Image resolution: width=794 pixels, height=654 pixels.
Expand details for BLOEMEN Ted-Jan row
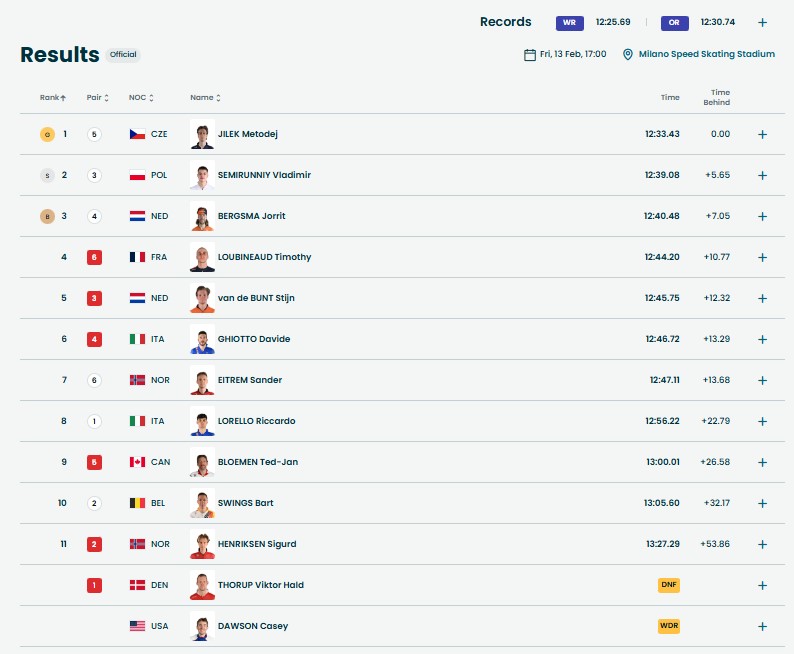tap(762, 462)
